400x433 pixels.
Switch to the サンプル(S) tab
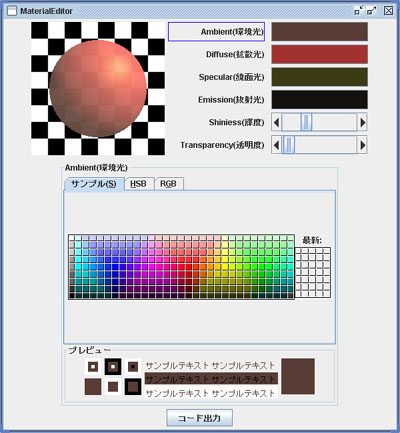pyautogui.click(x=94, y=184)
